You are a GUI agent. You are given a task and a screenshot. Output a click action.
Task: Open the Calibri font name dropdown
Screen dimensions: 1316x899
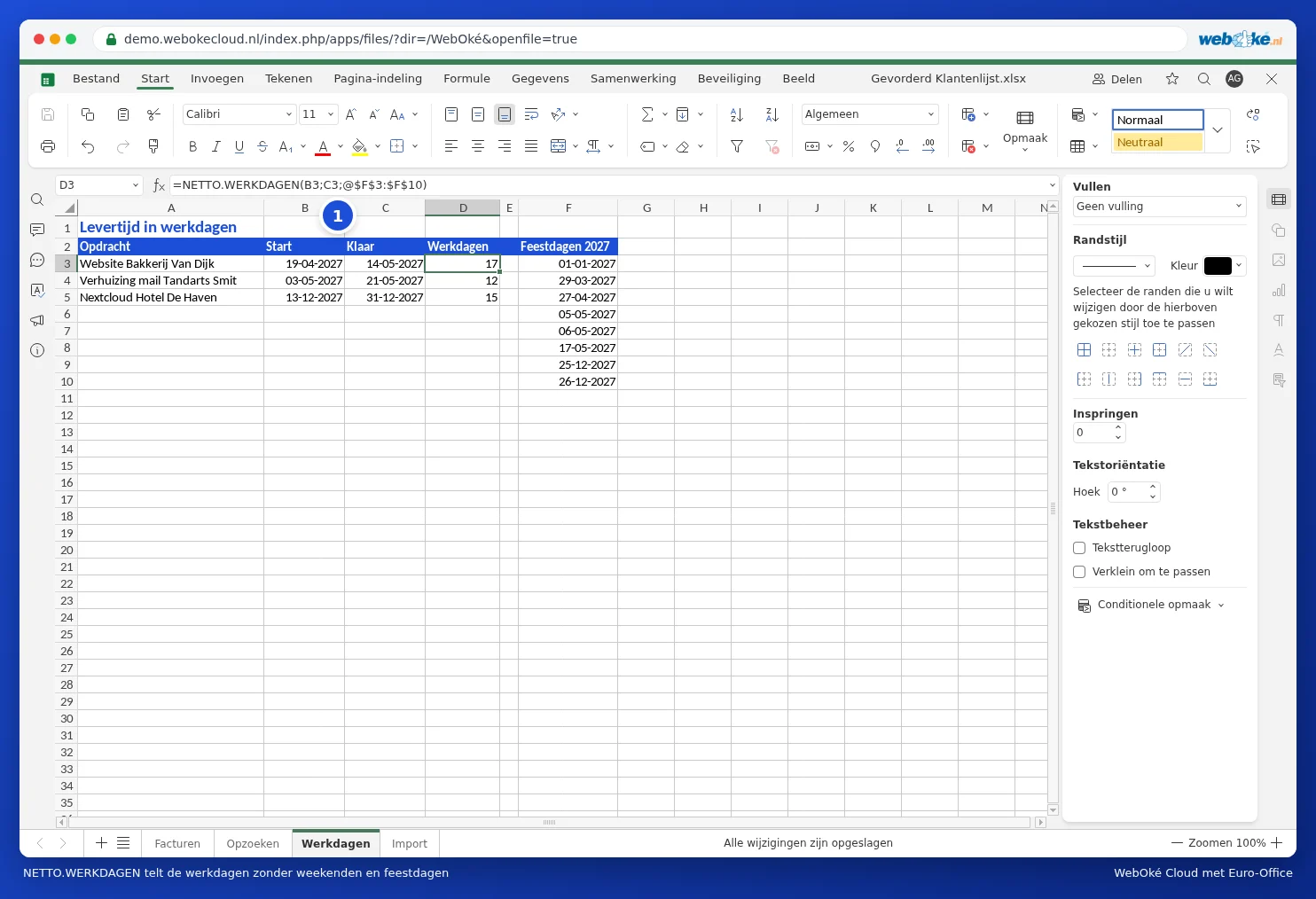289,114
